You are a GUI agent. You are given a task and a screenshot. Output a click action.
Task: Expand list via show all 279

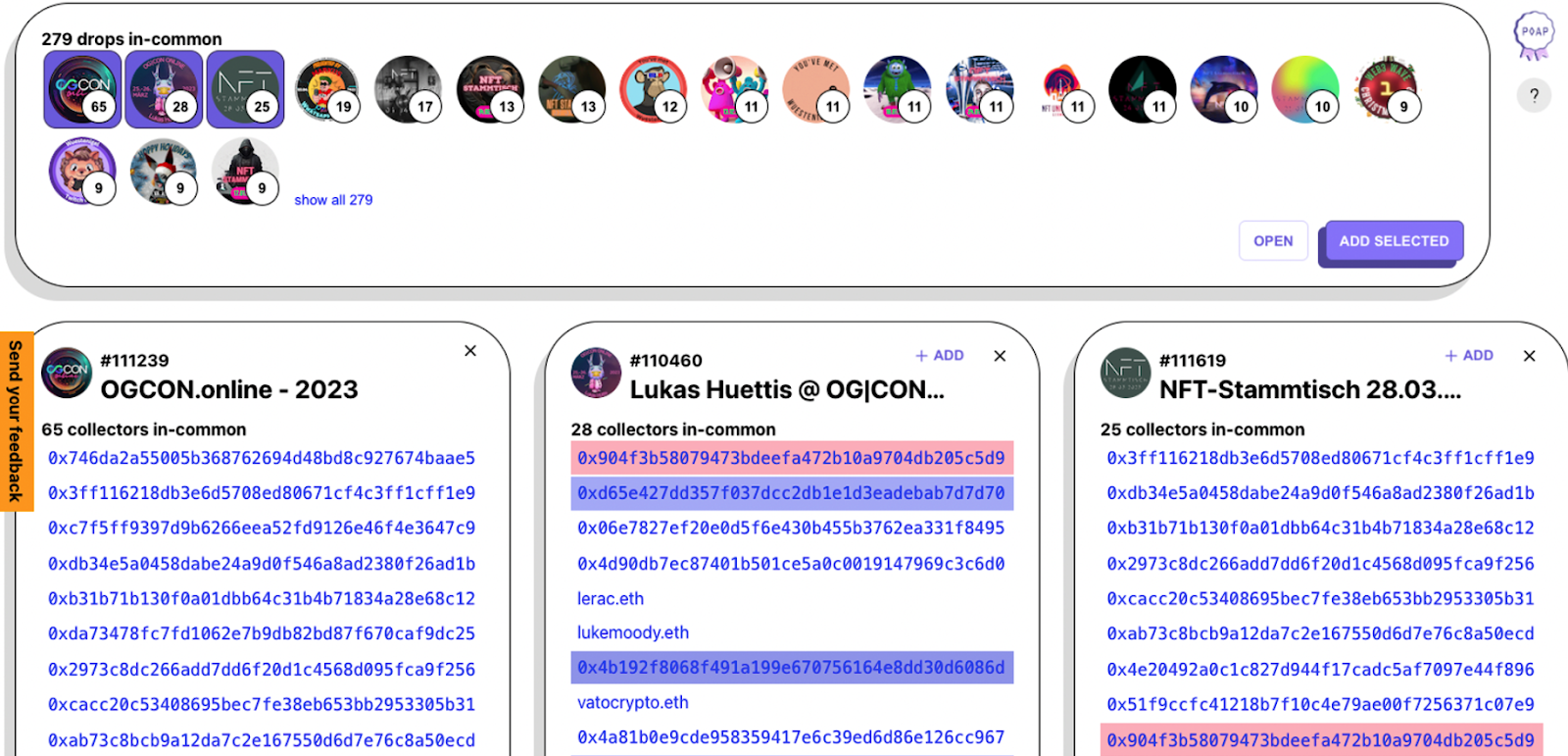333,200
